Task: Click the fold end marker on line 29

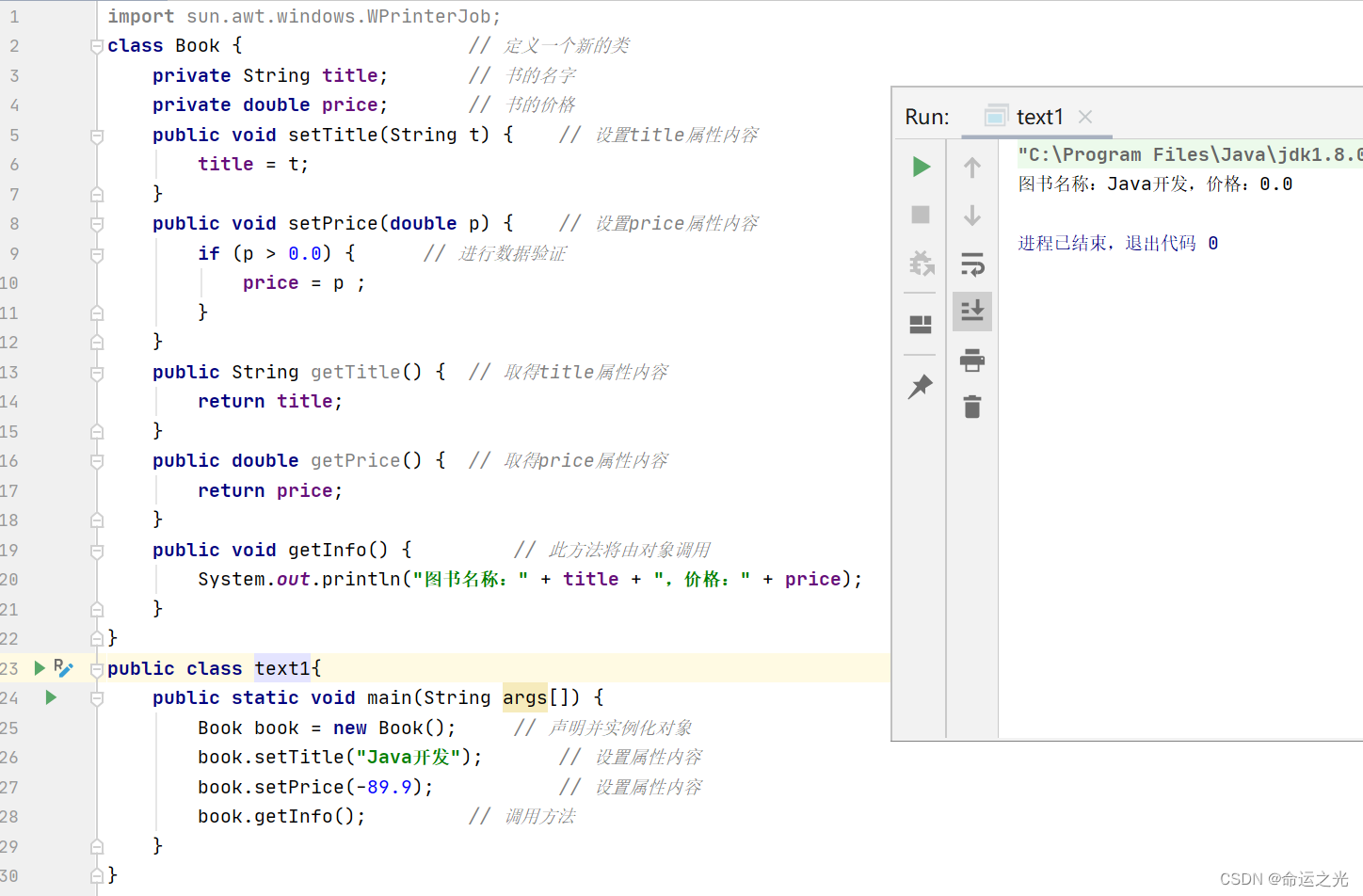Action: [97, 846]
